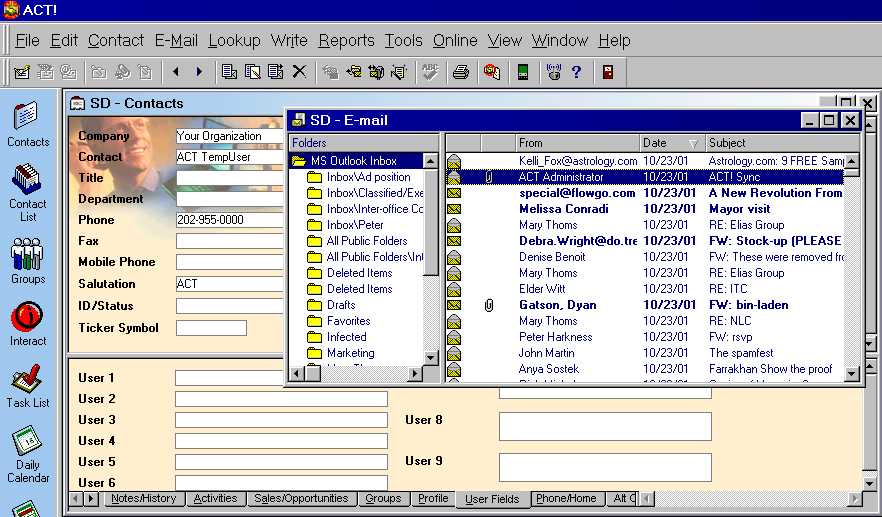Viewport: 882px width, 517px height.
Task: Open the Online menu
Action: click(455, 41)
